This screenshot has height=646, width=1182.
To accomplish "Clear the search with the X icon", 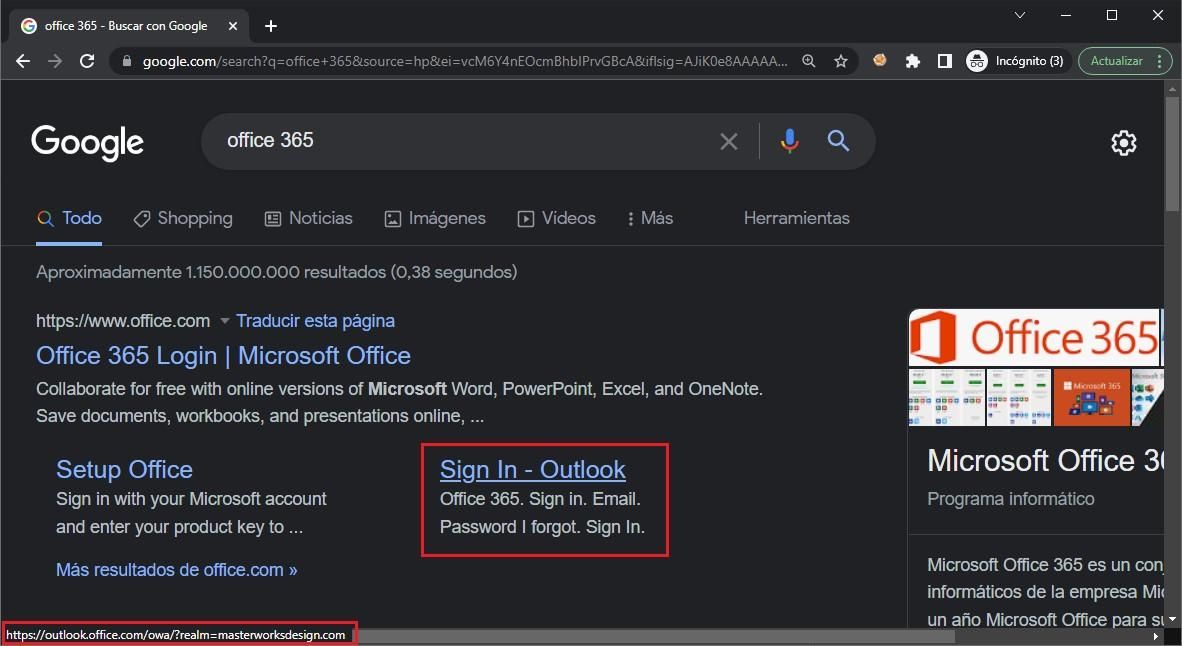I will [728, 141].
